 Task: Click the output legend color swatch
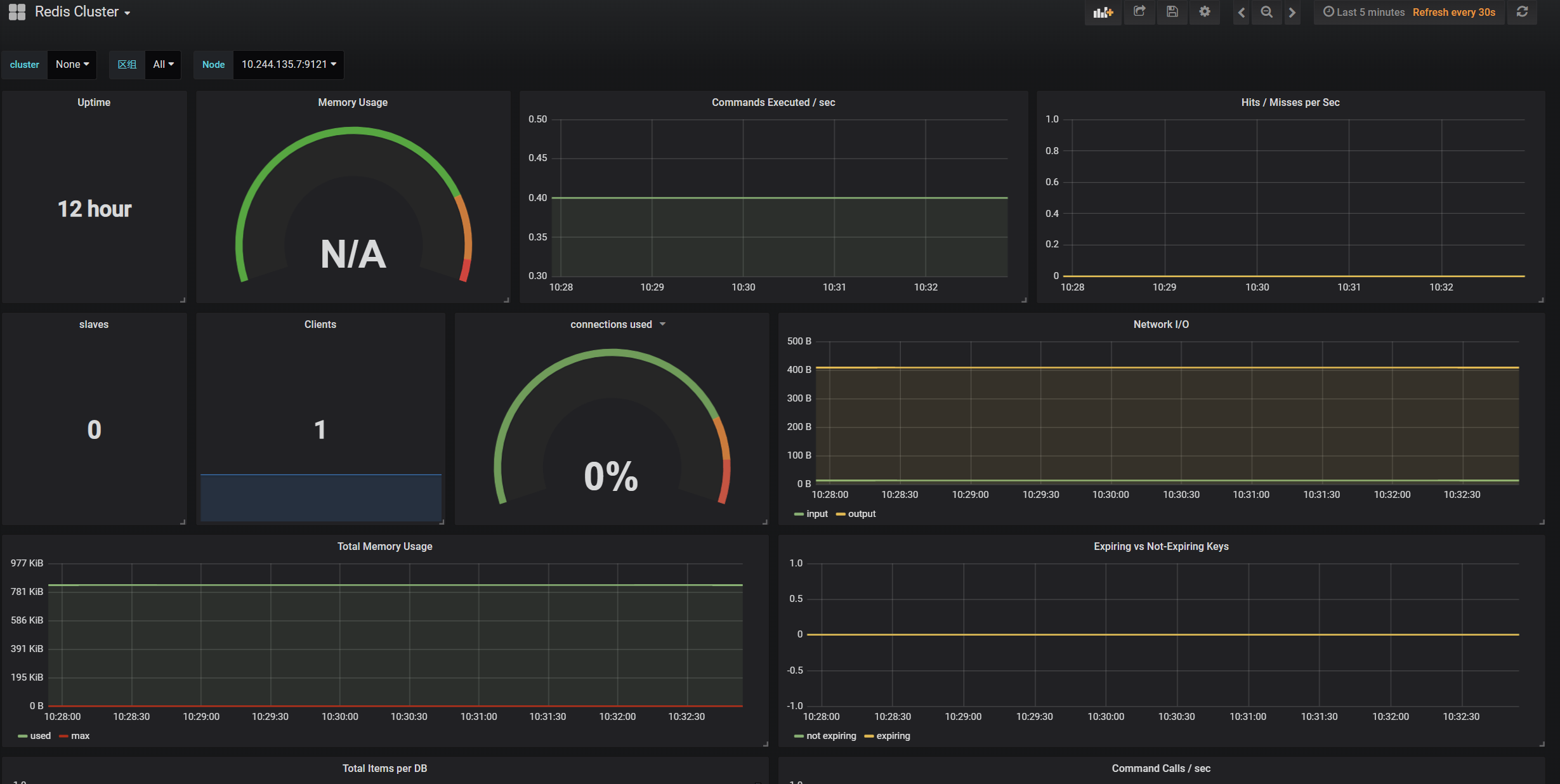(x=841, y=514)
